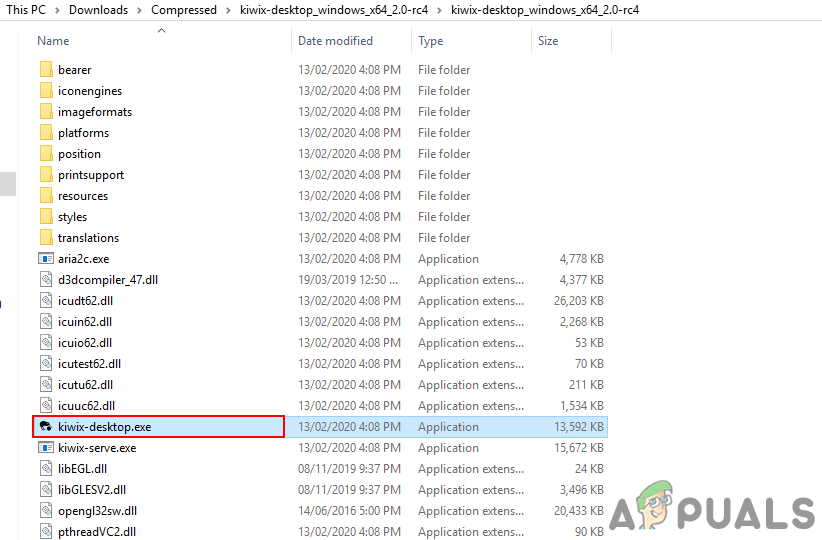
Task: Select the printsupport folder icon
Action: click(x=46, y=175)
